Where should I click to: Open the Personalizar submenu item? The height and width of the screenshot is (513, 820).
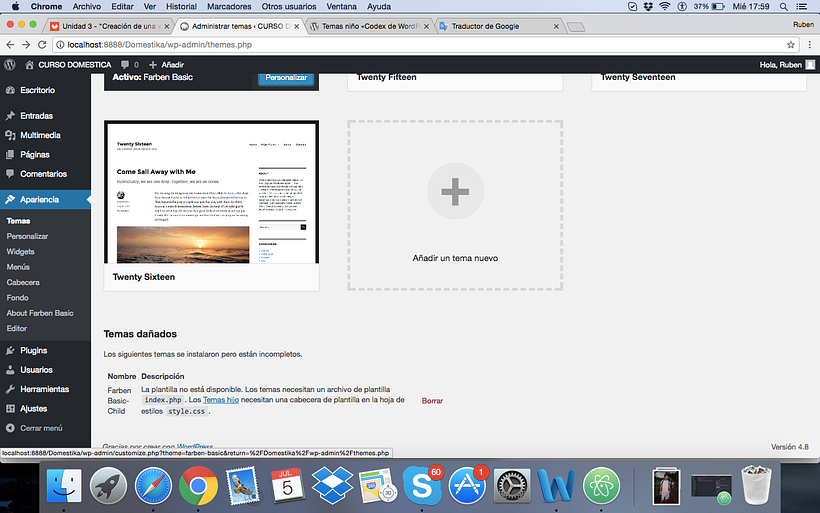click(x=27, y=236)
